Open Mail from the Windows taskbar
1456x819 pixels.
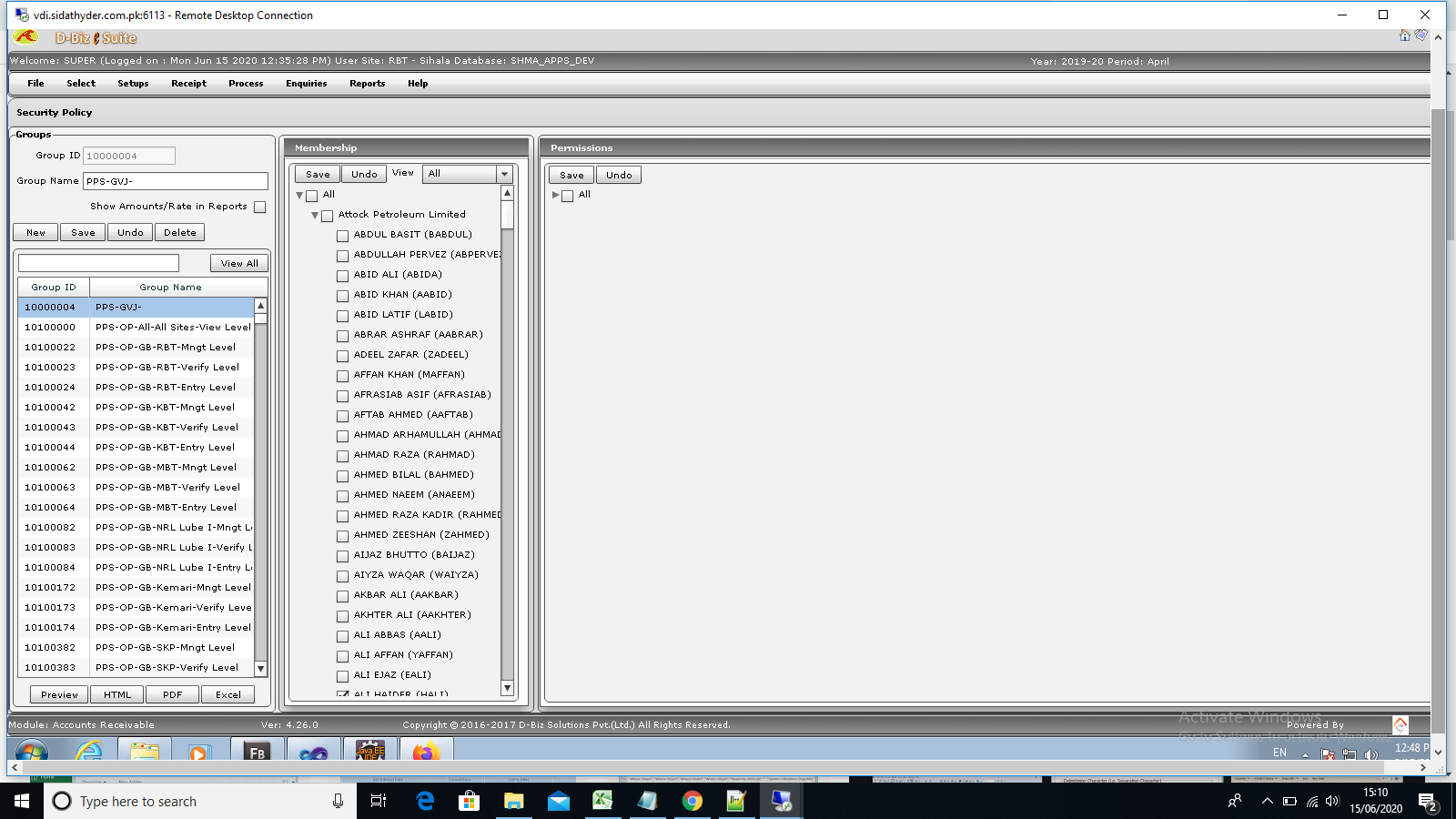[x=558, y=801]
